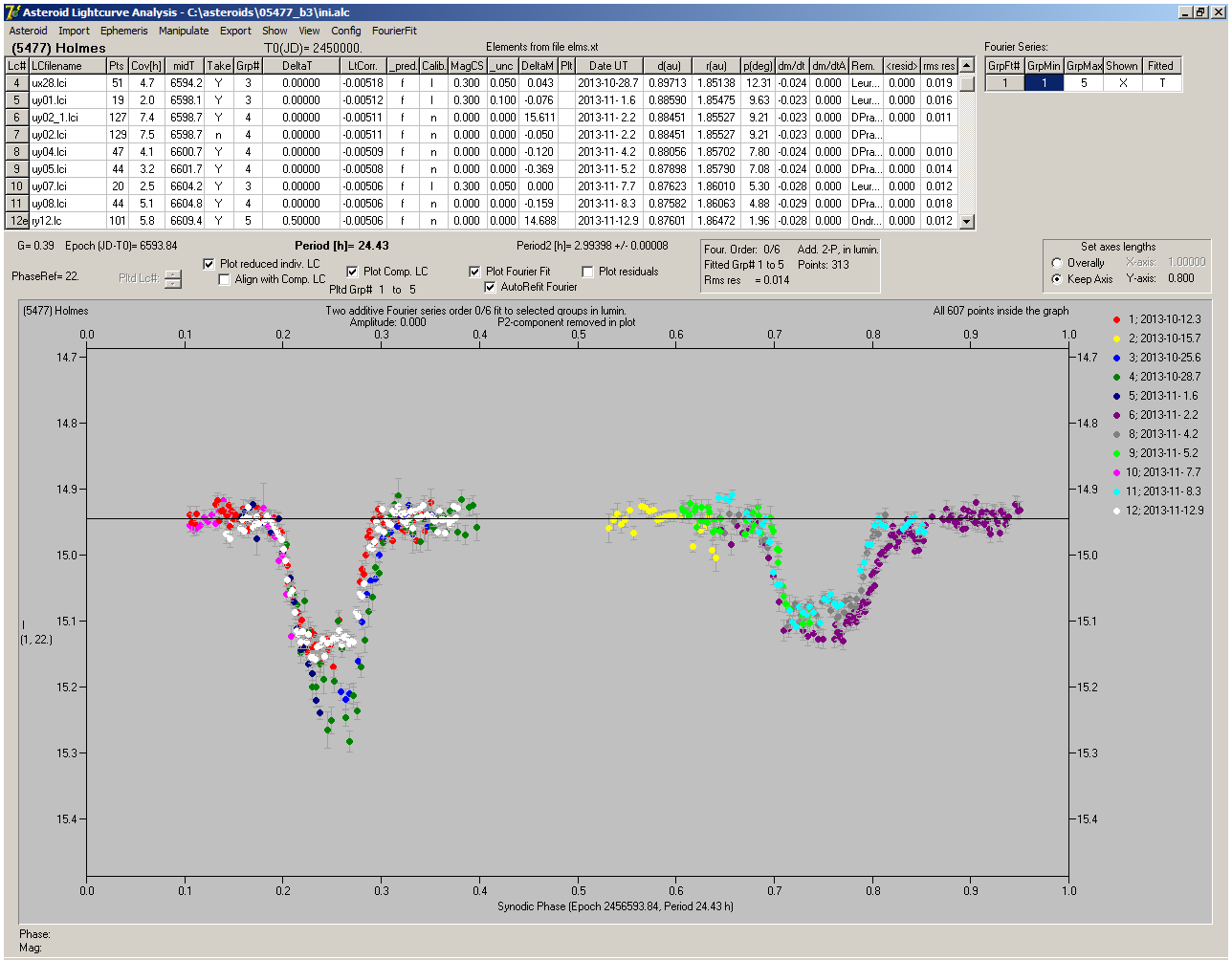The height and width of the screenshot is (960, 1232).
Task: Select the Keep Axis radio button
Action: [1056, 279]
